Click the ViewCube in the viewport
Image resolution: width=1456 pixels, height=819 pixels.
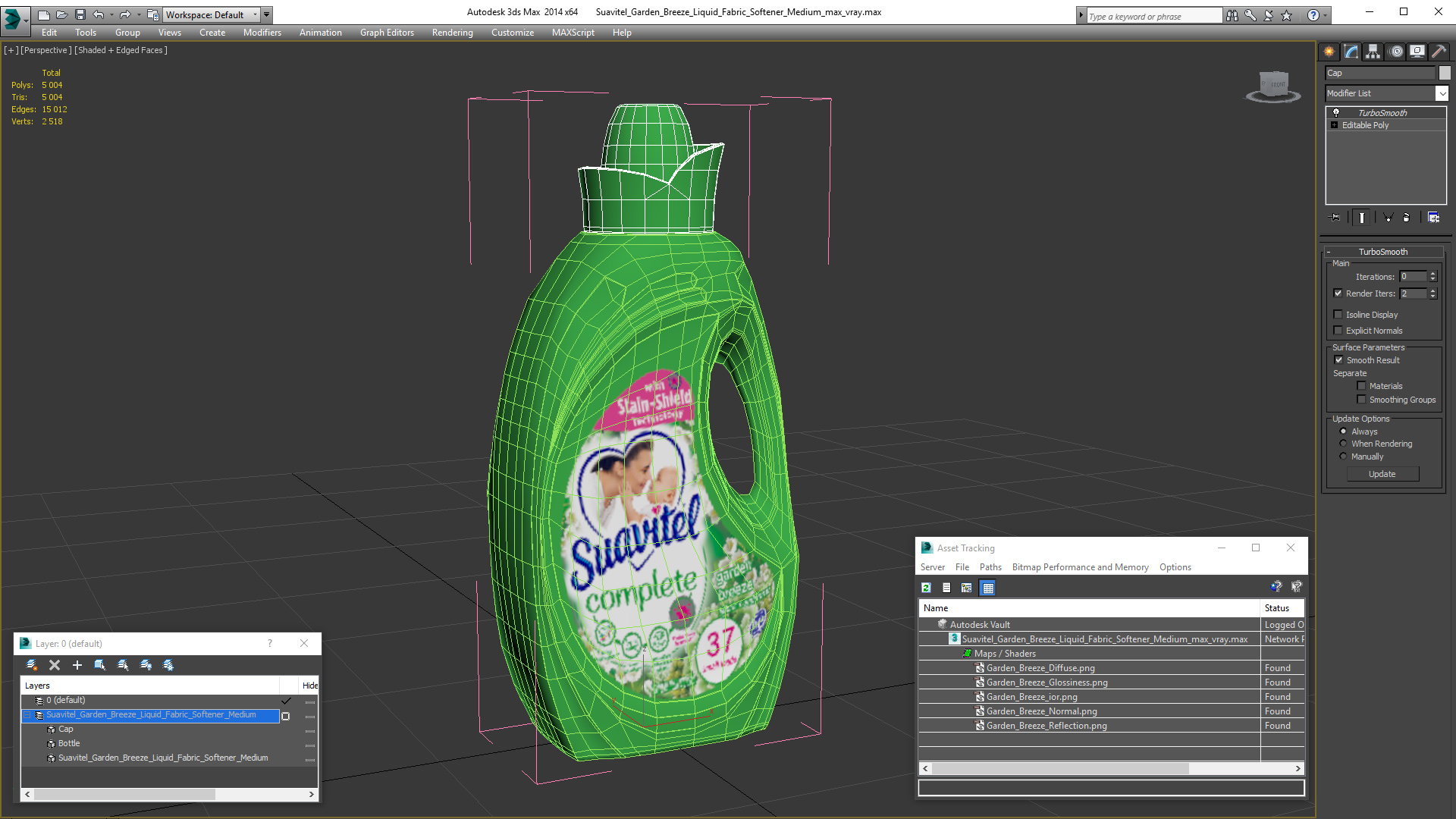tap(1274, 86)
